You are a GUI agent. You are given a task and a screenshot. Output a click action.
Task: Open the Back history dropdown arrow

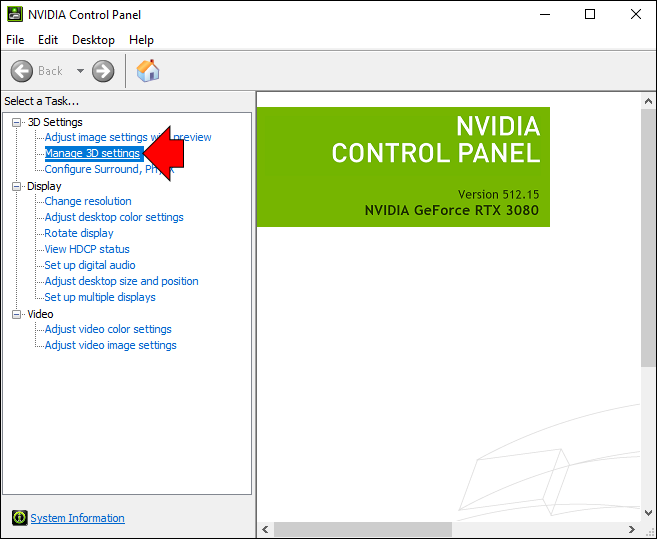tap(80, 71)
